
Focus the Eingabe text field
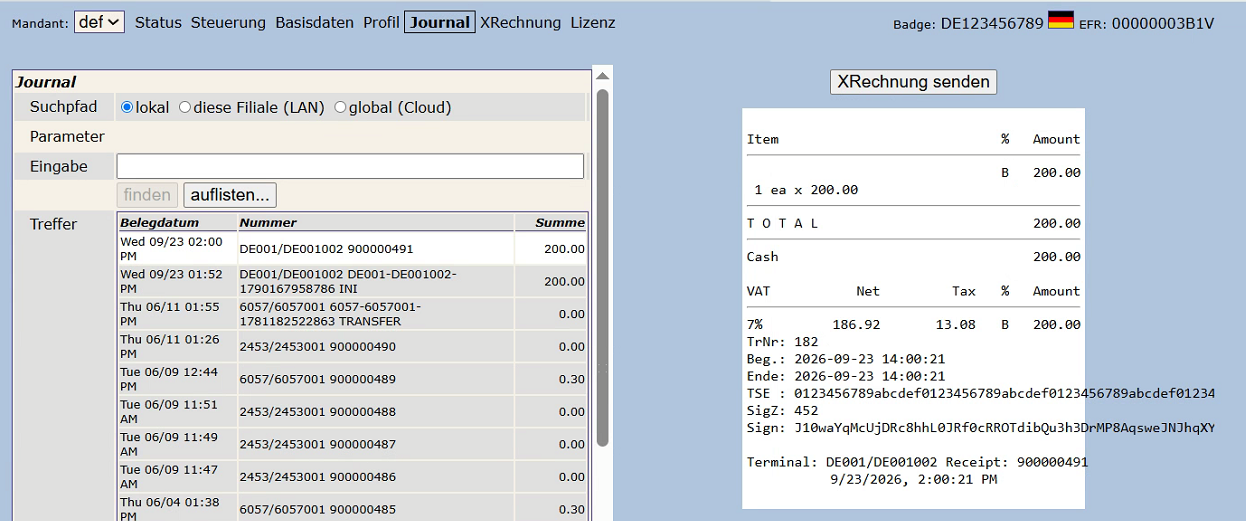[350, 166]
